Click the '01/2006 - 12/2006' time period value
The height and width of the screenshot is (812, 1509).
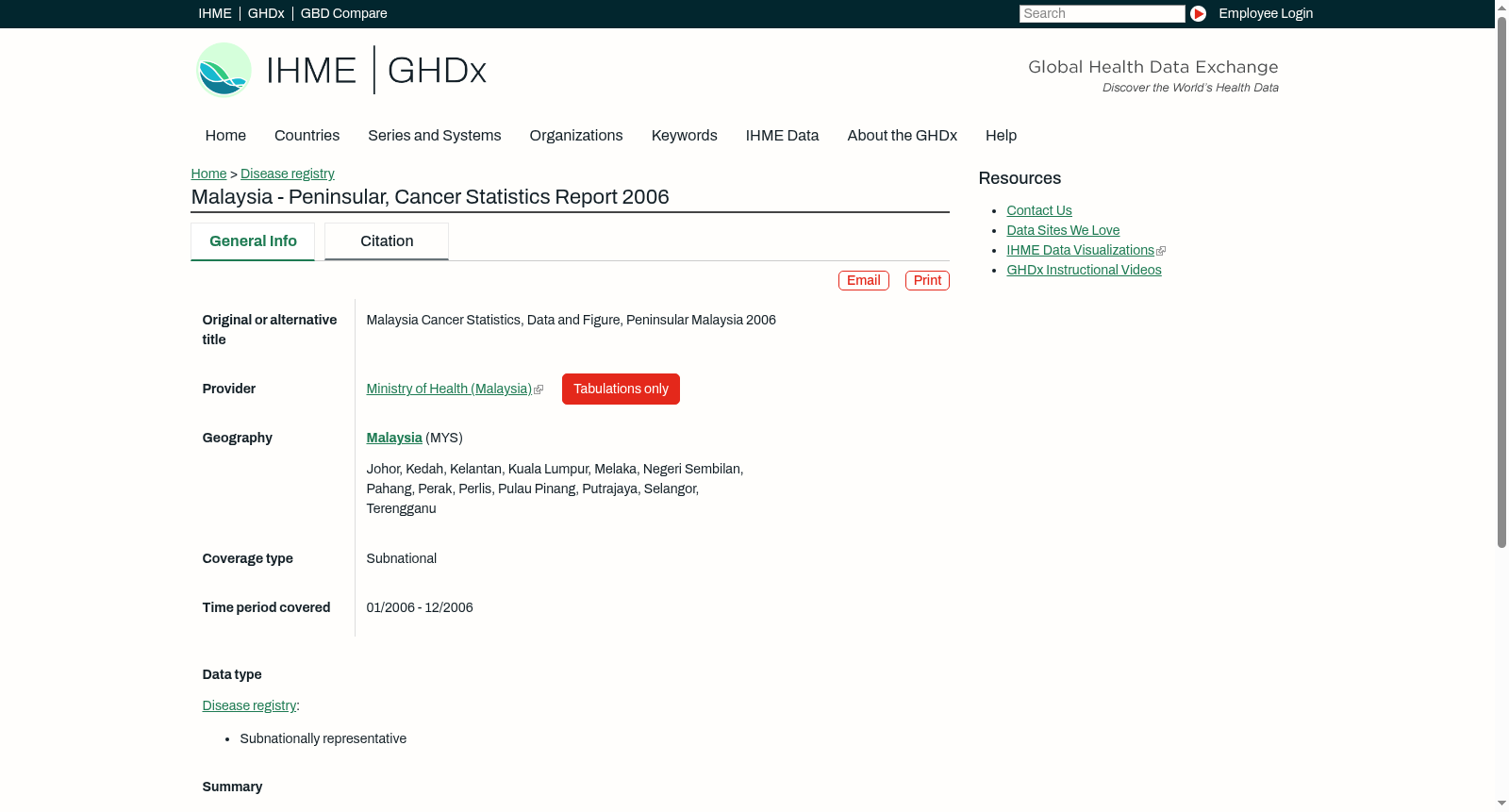[420, 607]
